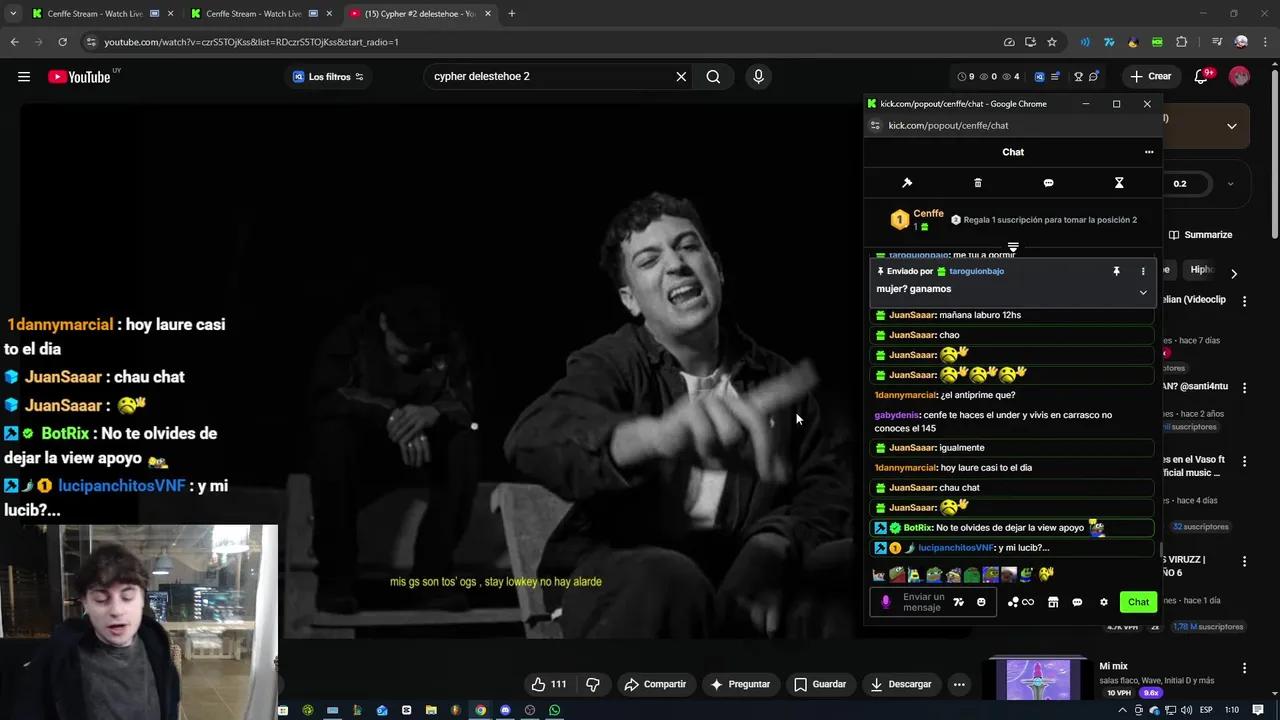The width and height of the screenshot is (1280, 720).
Task: Expand the pinned message chevron
Action: pos(1143,292)
